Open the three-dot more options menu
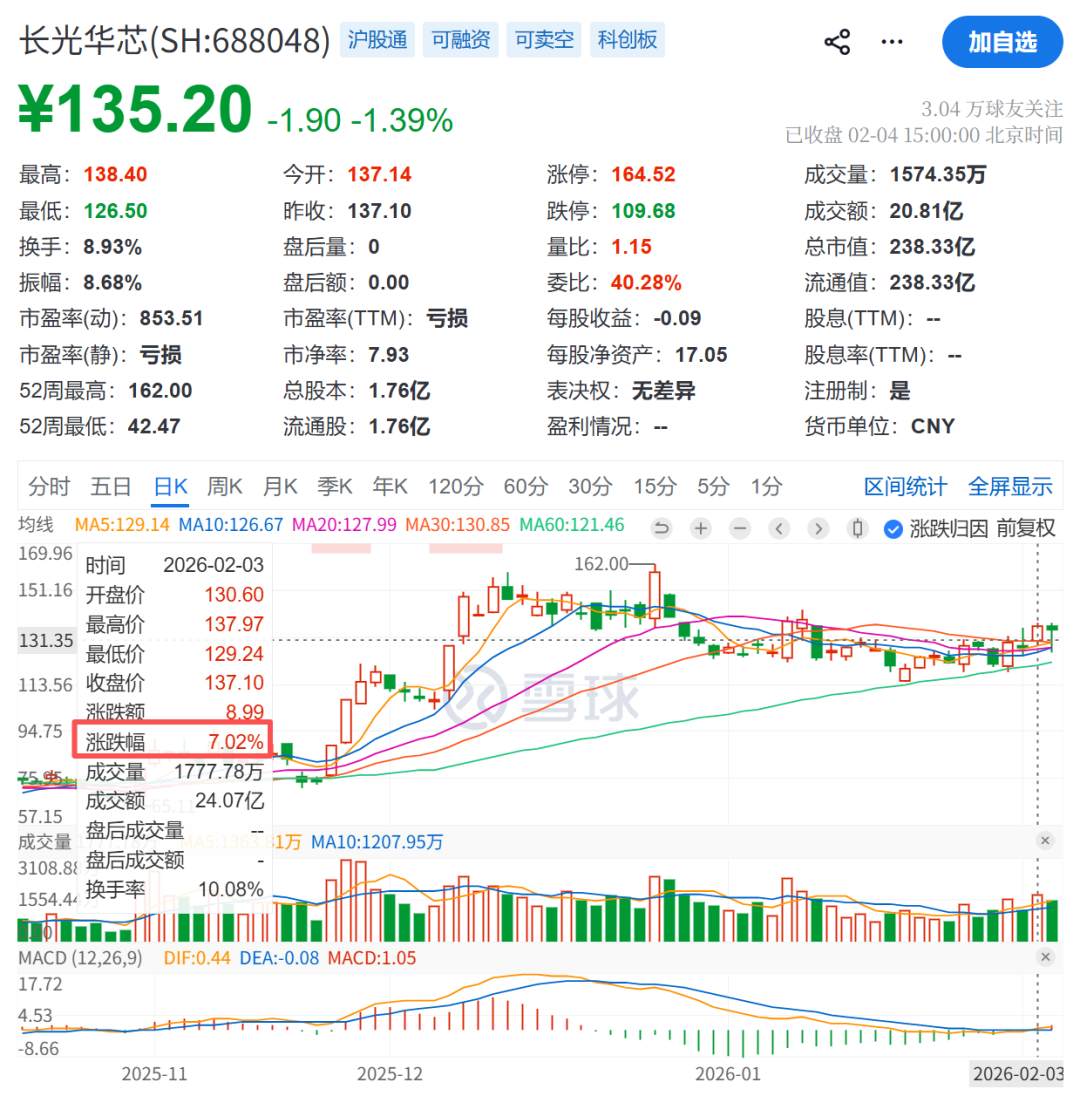 coord(891,42)
